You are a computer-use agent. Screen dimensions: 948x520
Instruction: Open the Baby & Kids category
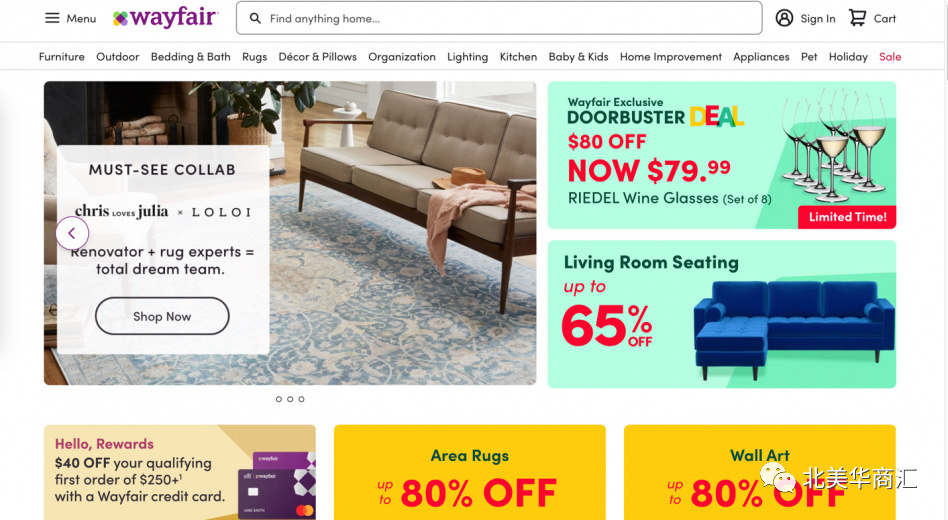tap(578, 57)
